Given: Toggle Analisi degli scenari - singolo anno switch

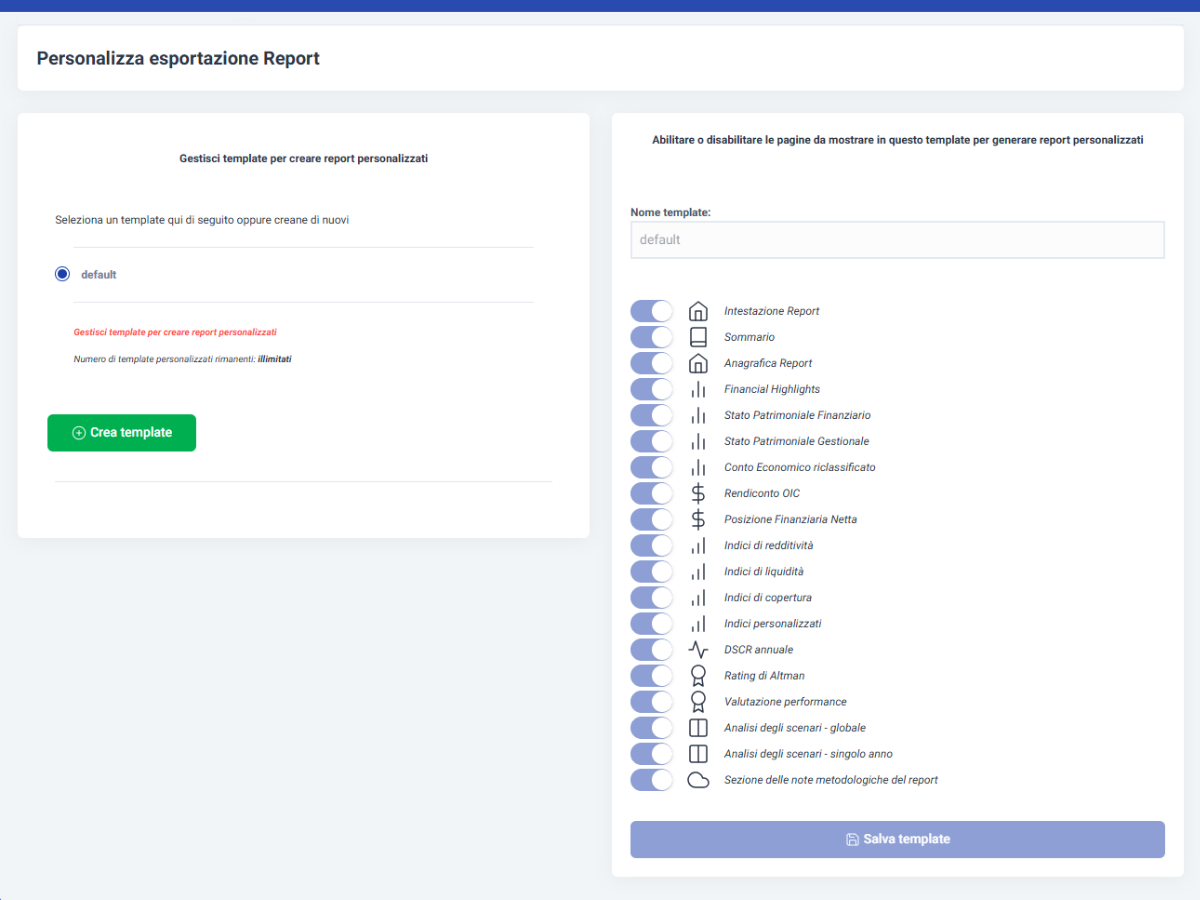Looking at the screenshot, I should 652,753.
